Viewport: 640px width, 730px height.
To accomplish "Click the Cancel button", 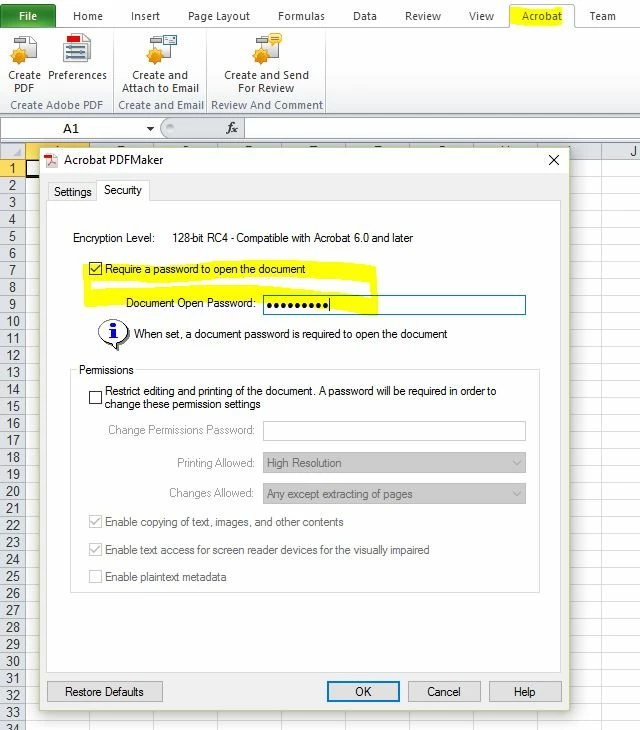I will pos(444,691).
